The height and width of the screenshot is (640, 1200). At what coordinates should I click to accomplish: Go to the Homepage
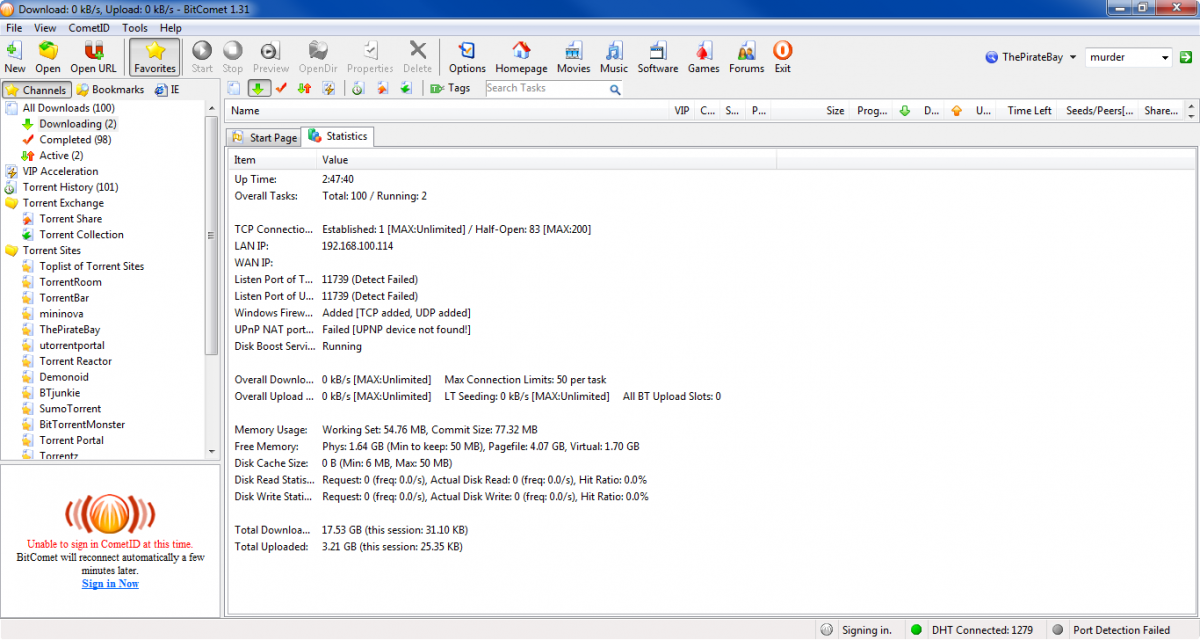(x=521, y=57)
